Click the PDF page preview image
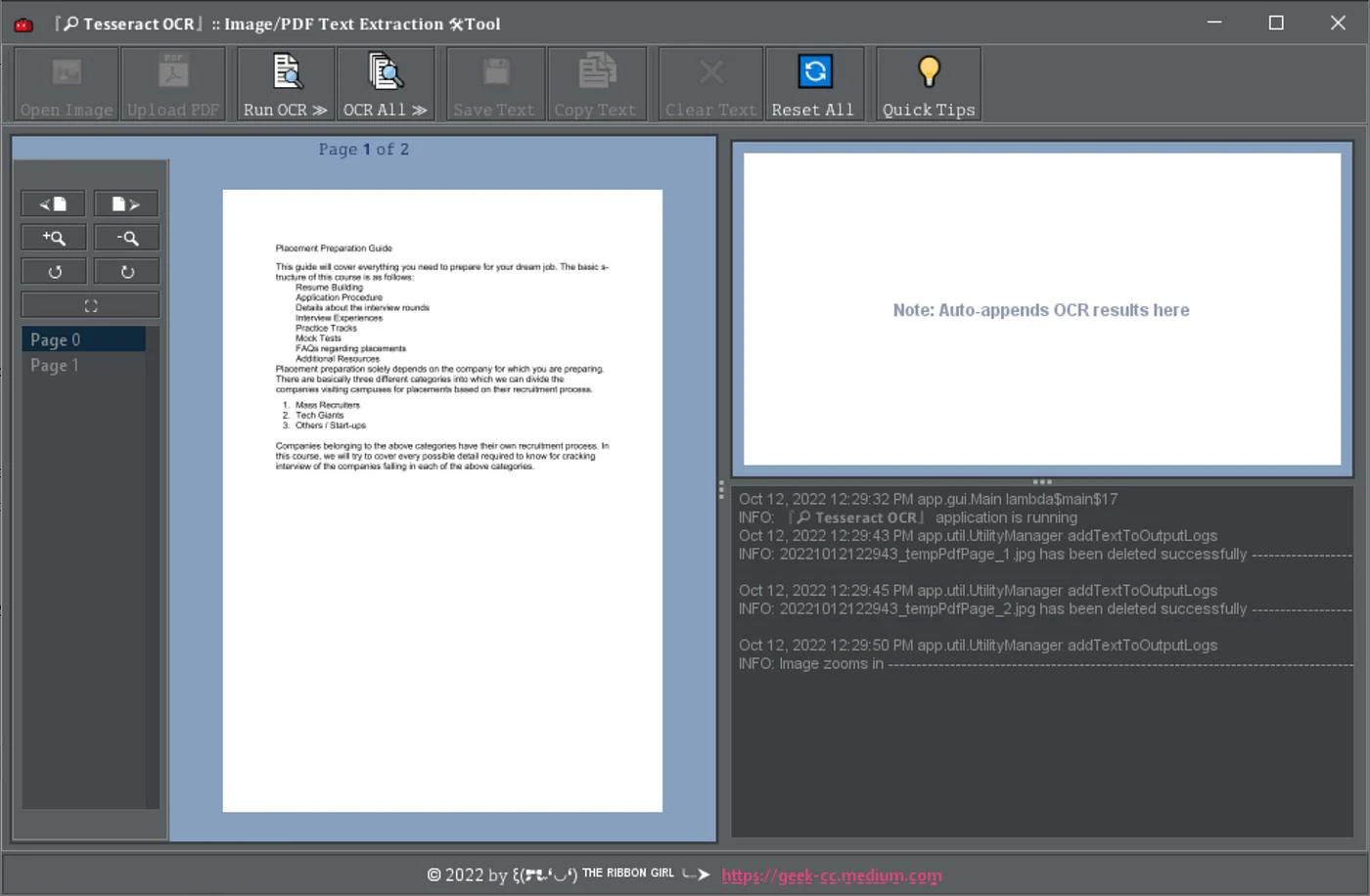1370x896 pixels. tap(442, 501)
